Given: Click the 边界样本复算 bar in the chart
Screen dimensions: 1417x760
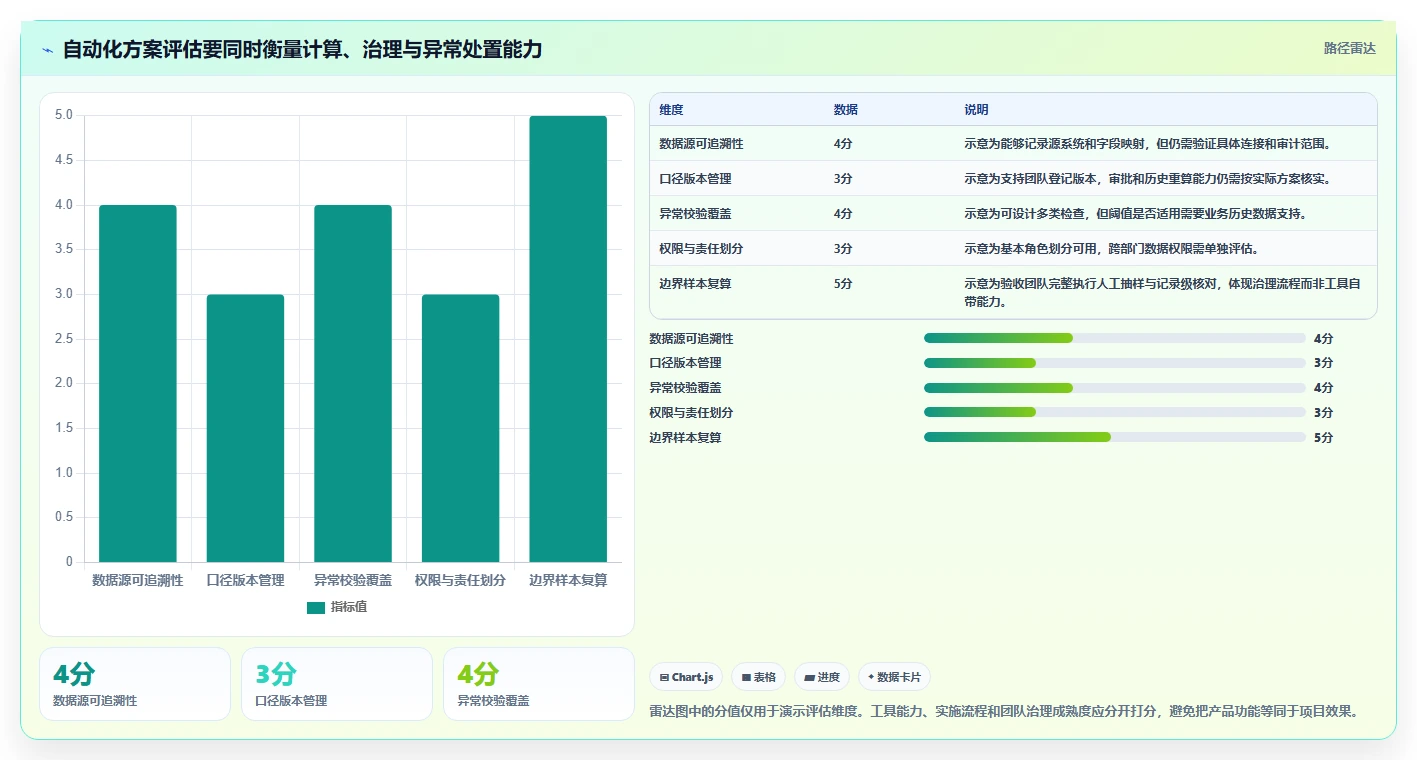Looking at the screenshot, I should tap(568, 339).
